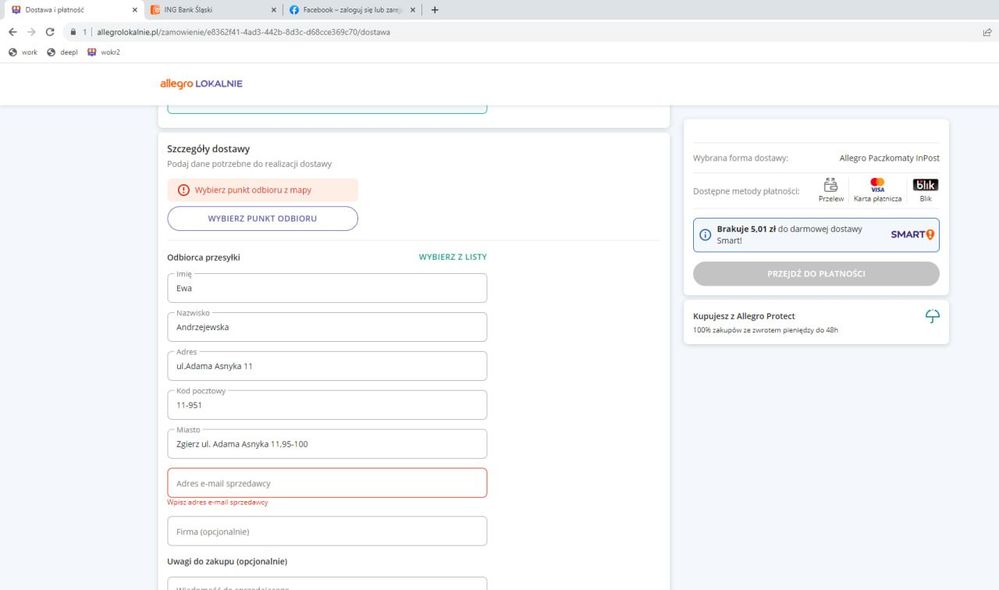Click the padlock site security icon
This screenshot has height=590, width=999.
(73, 32)
